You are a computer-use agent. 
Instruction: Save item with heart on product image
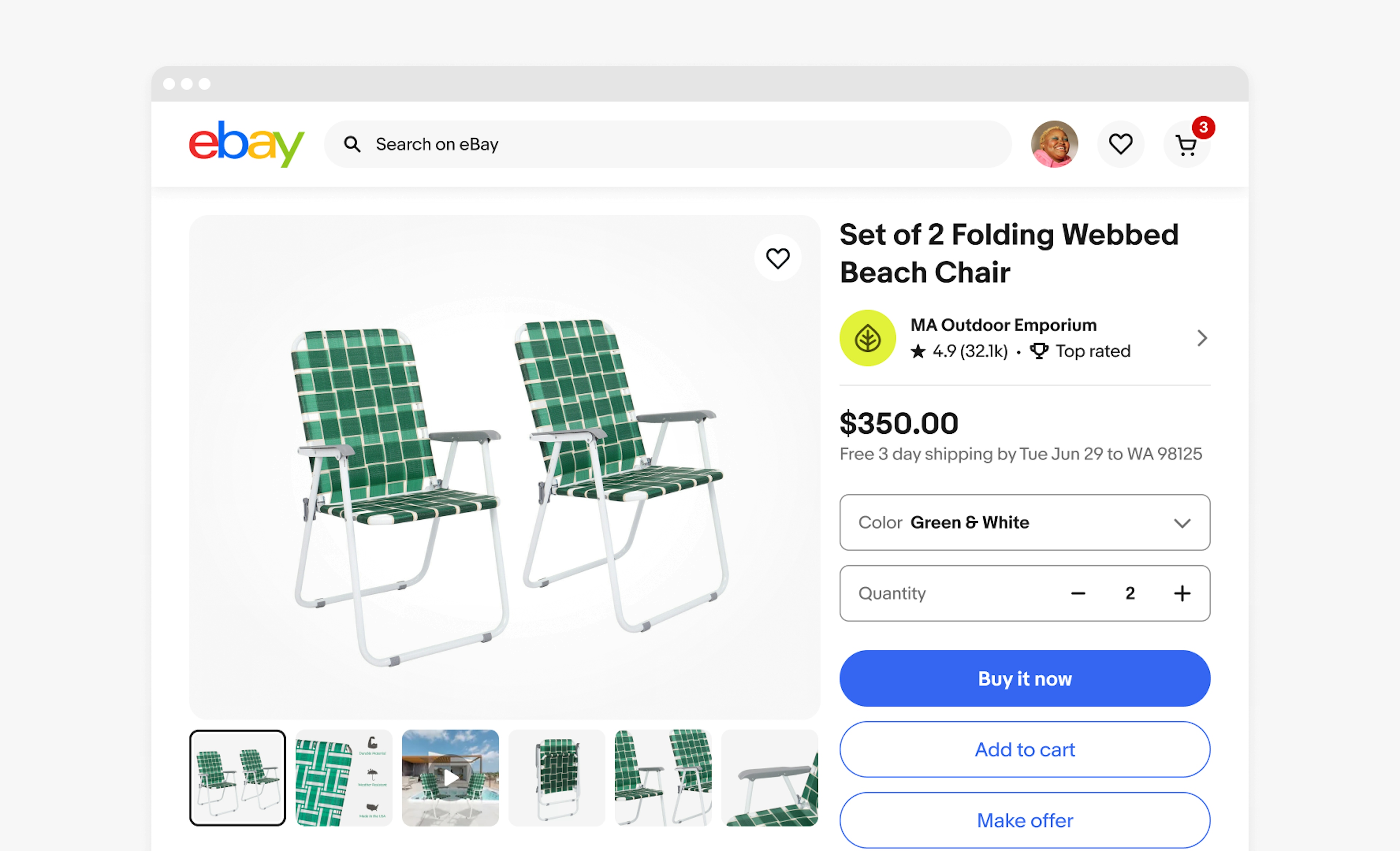point(777,258)
